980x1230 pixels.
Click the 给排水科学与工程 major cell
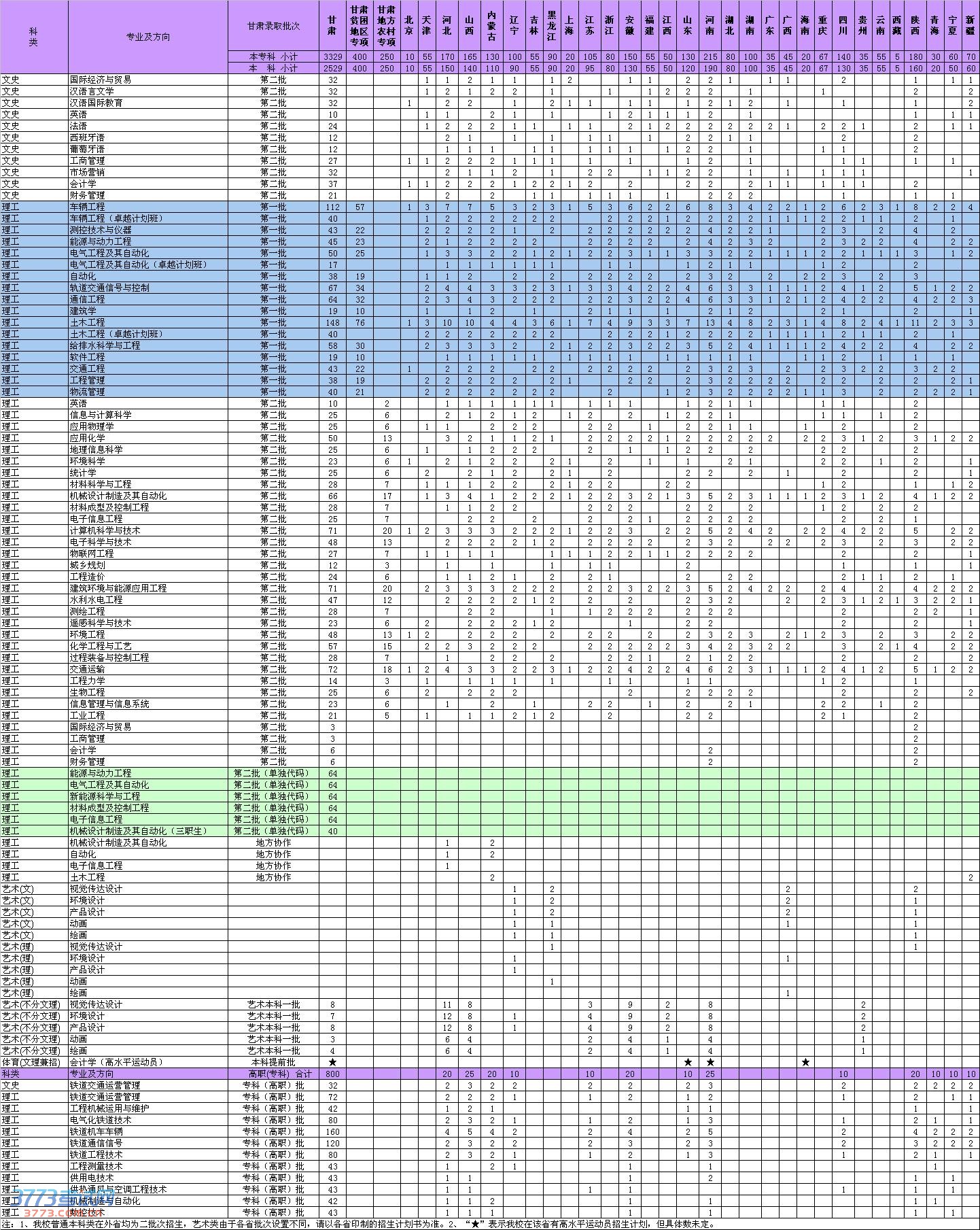click(105, 345)
